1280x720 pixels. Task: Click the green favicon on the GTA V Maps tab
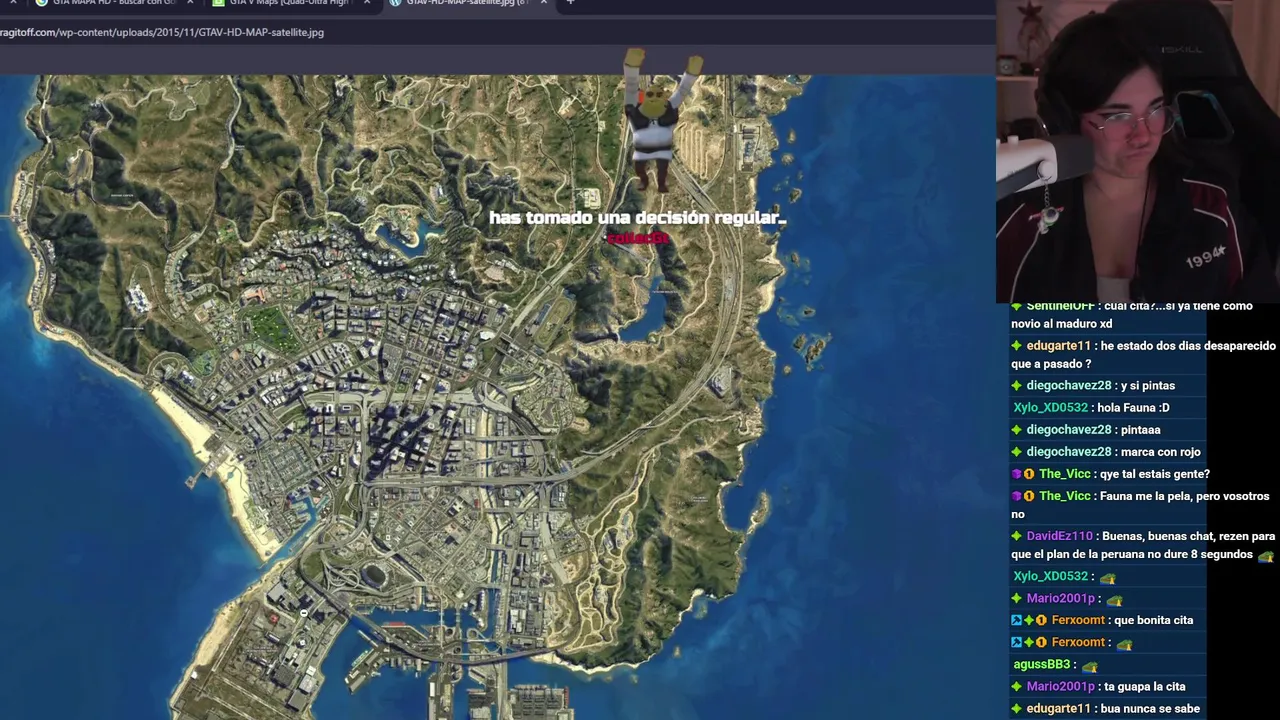pyautogui.click(x=218, y=3)
